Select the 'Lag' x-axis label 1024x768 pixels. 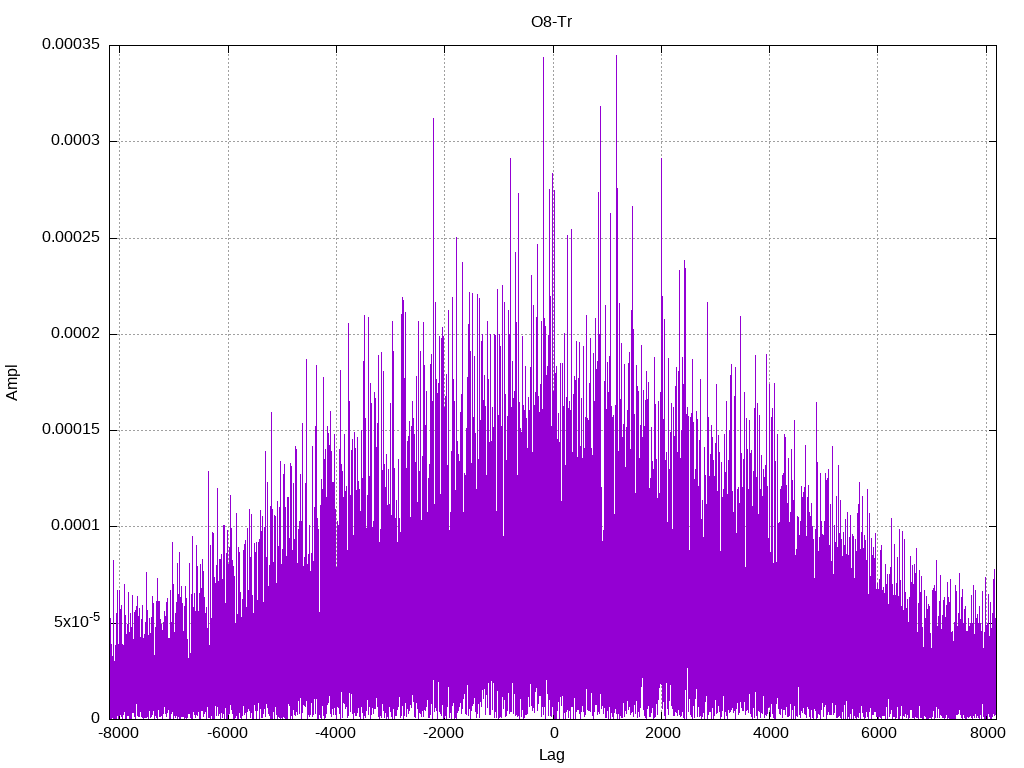coord(552,755)
